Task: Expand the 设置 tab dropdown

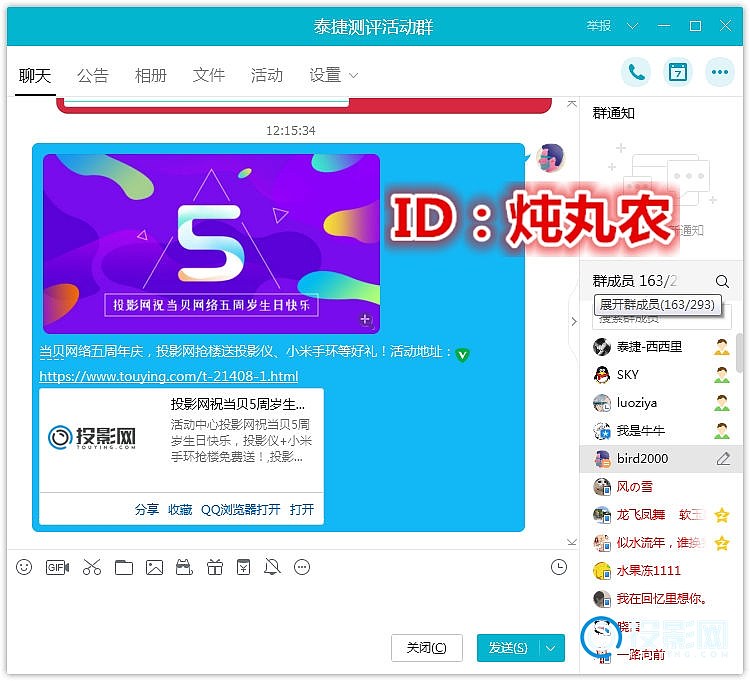Action: (353, 76)
